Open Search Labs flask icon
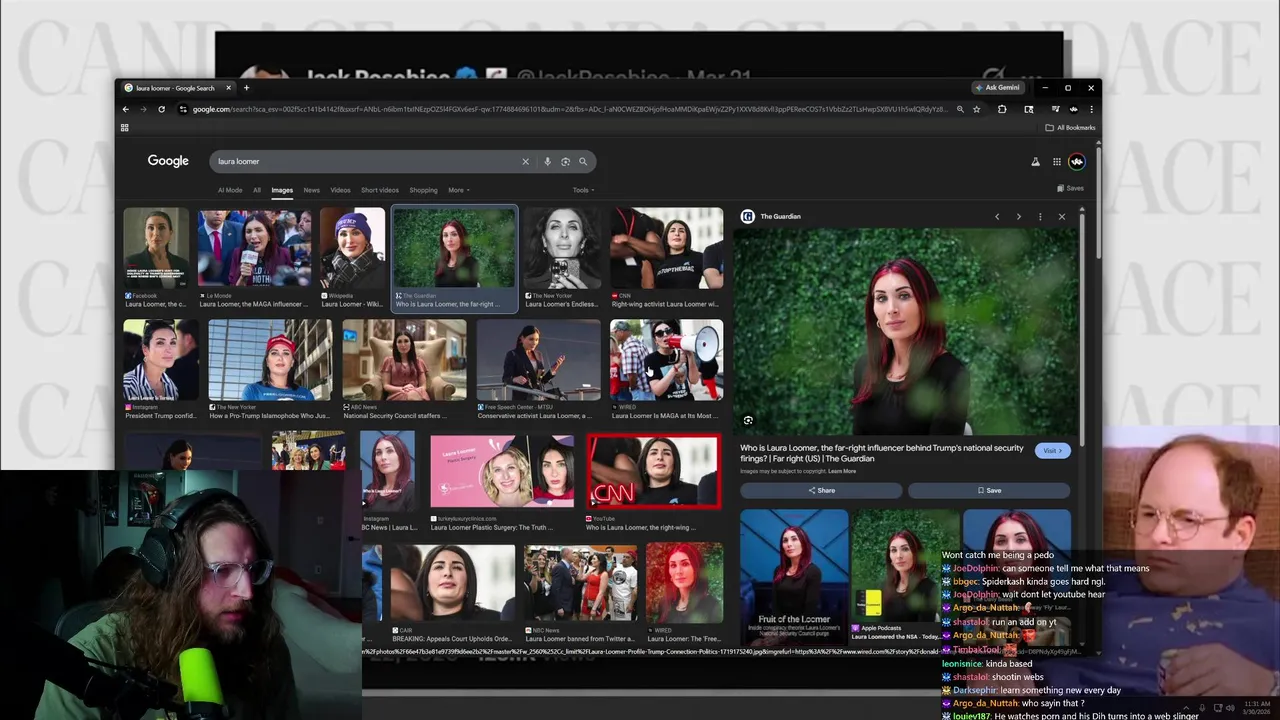Image resolution: width=1280 pixels, height=720 pixels. click(x=1035, y=161)
